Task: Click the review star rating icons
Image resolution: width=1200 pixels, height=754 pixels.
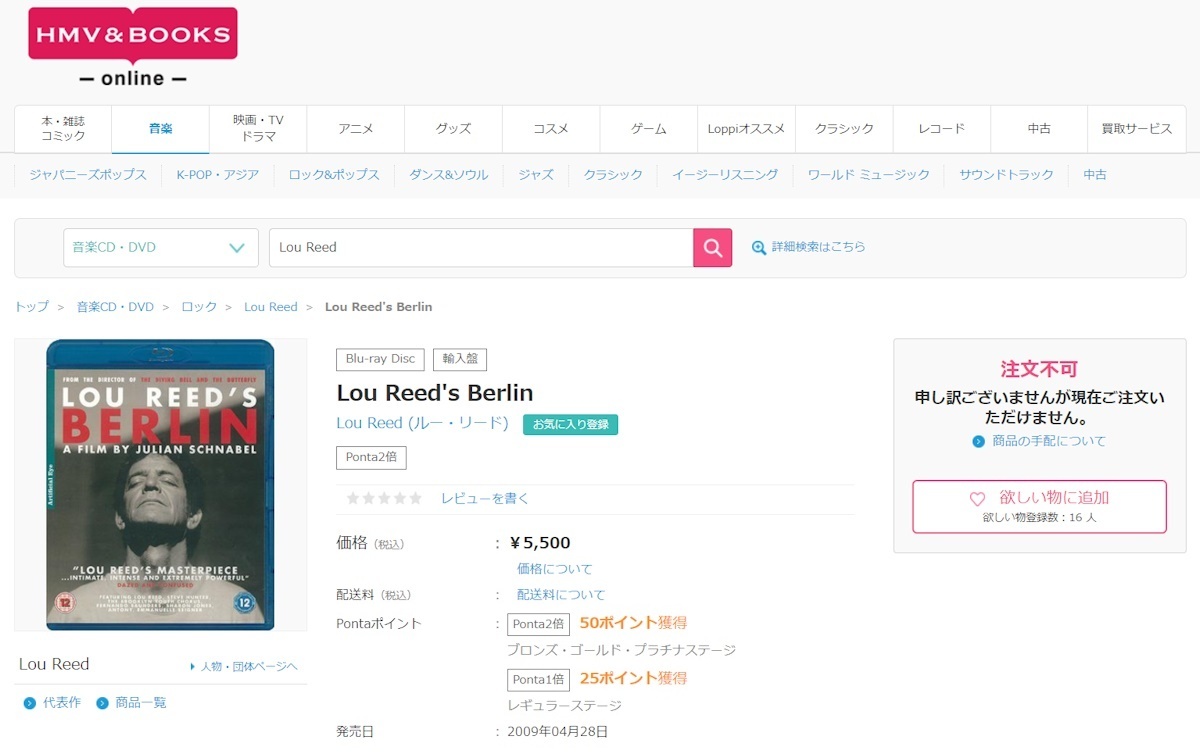Action: click(x=384, y=498)
